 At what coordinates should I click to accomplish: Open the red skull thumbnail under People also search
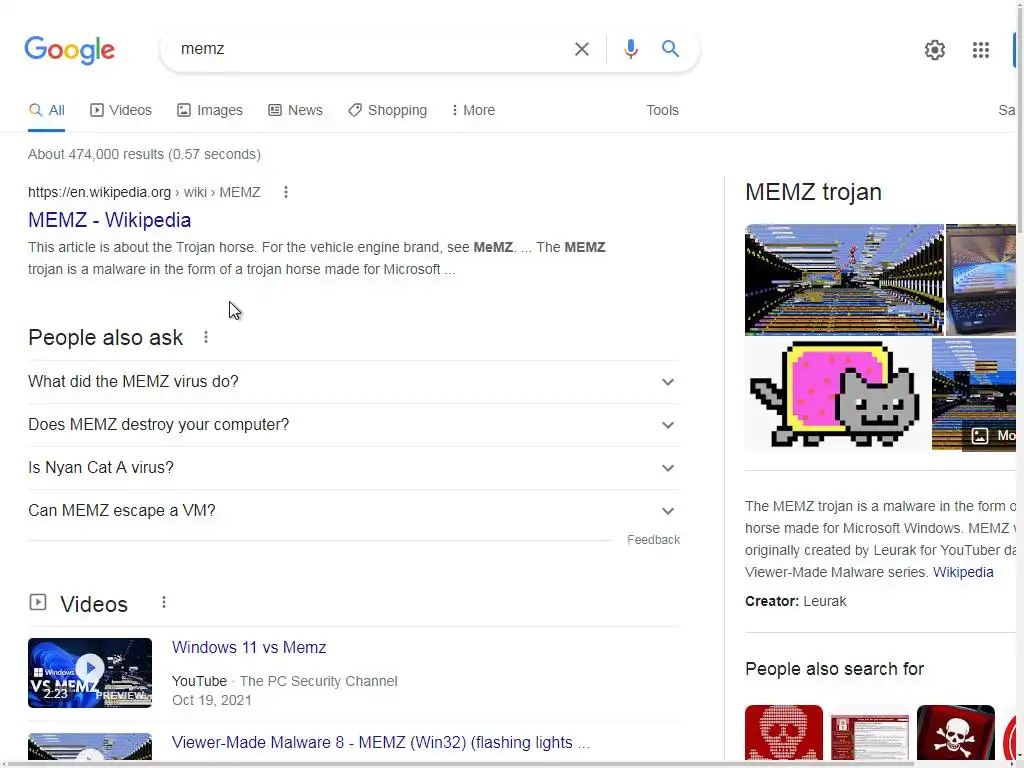784,732
